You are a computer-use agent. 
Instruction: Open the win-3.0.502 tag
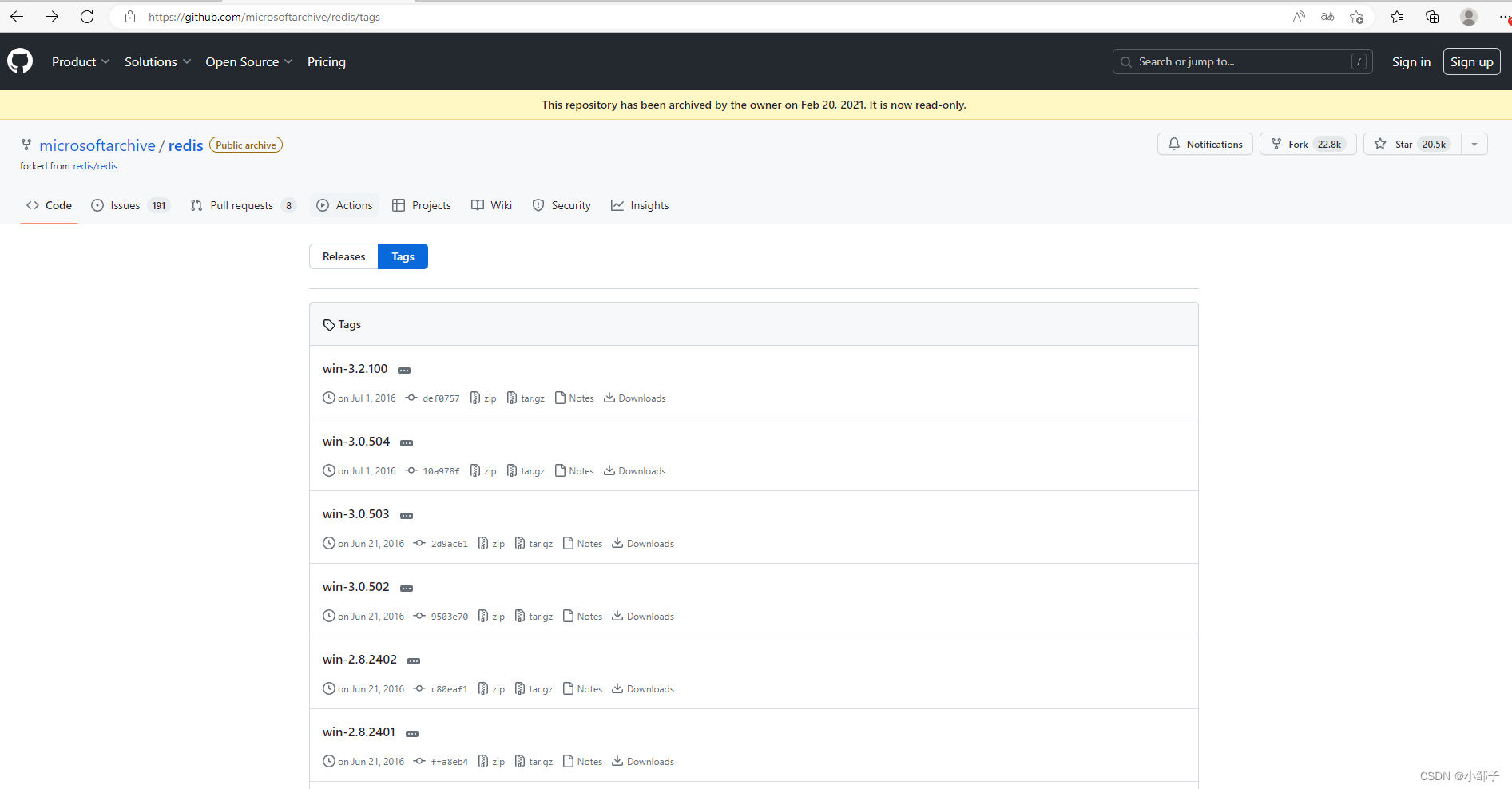[355, 587]
